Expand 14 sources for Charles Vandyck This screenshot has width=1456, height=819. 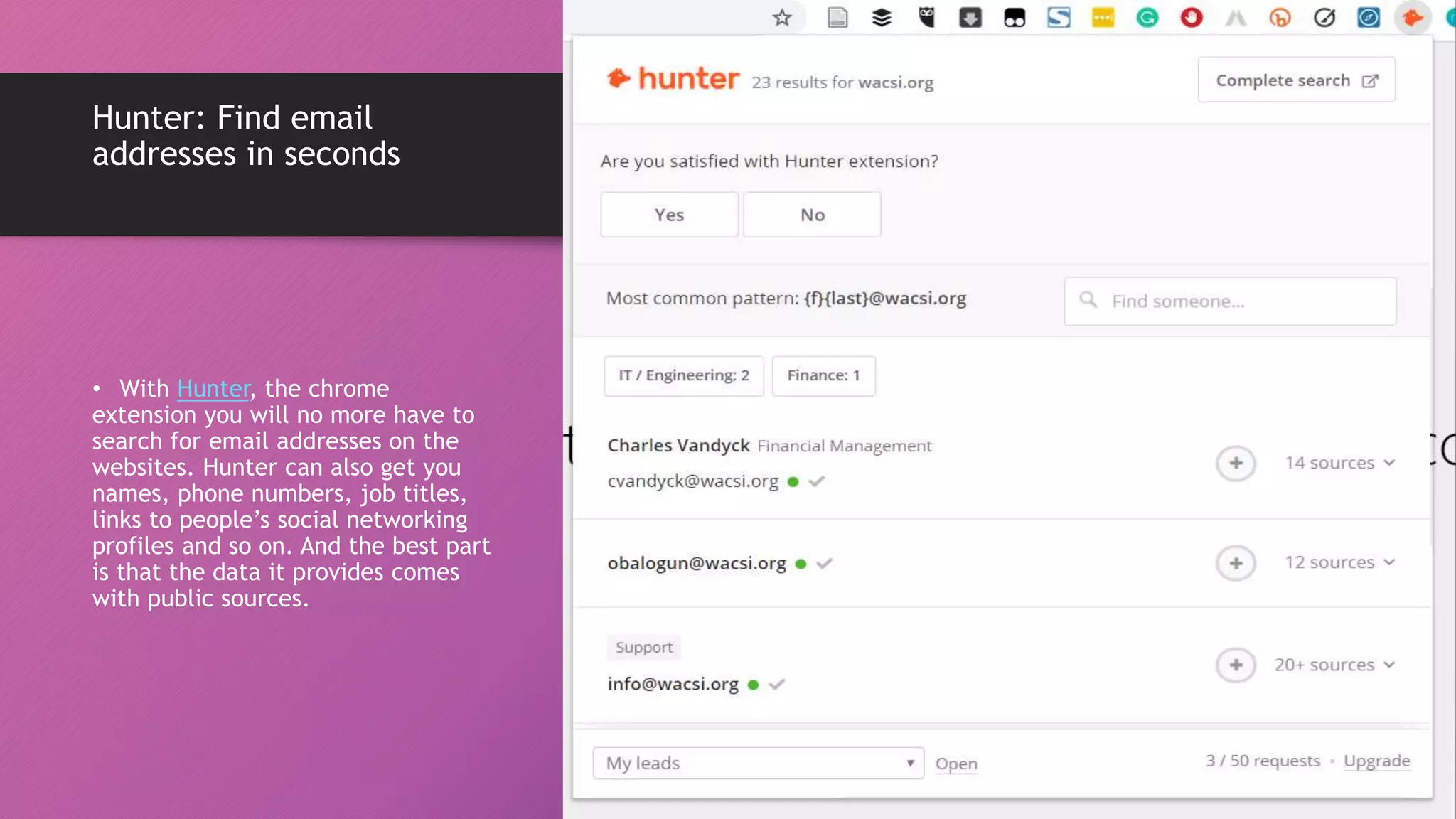(x=1340, y=463)
